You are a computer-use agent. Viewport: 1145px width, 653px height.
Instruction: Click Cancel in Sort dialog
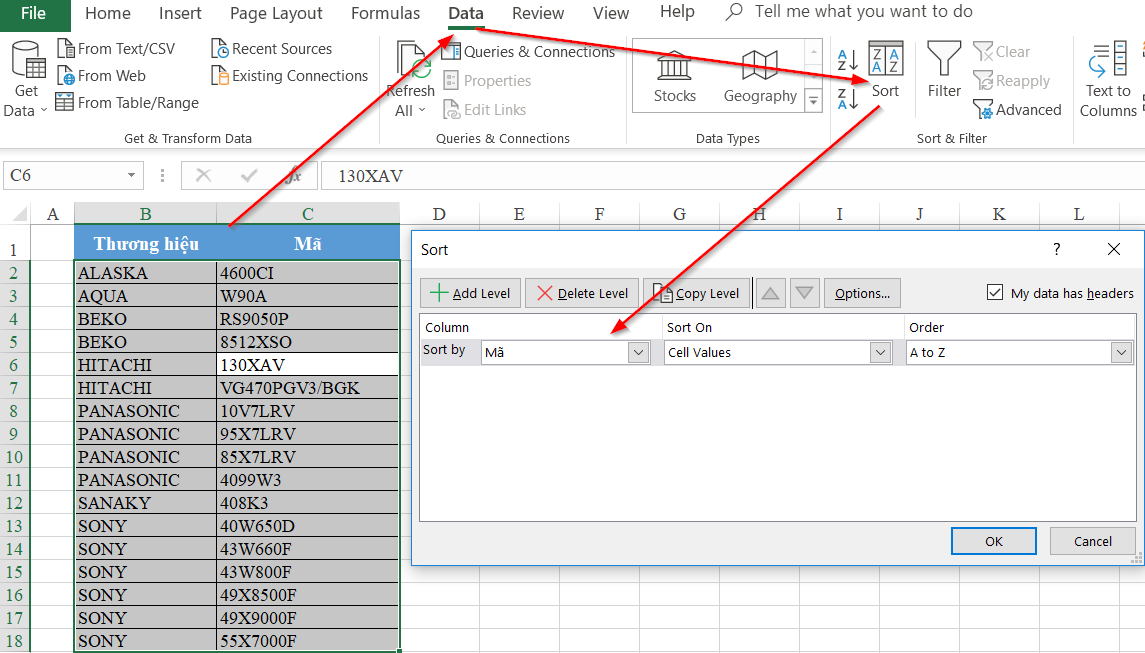[1092, 541]
